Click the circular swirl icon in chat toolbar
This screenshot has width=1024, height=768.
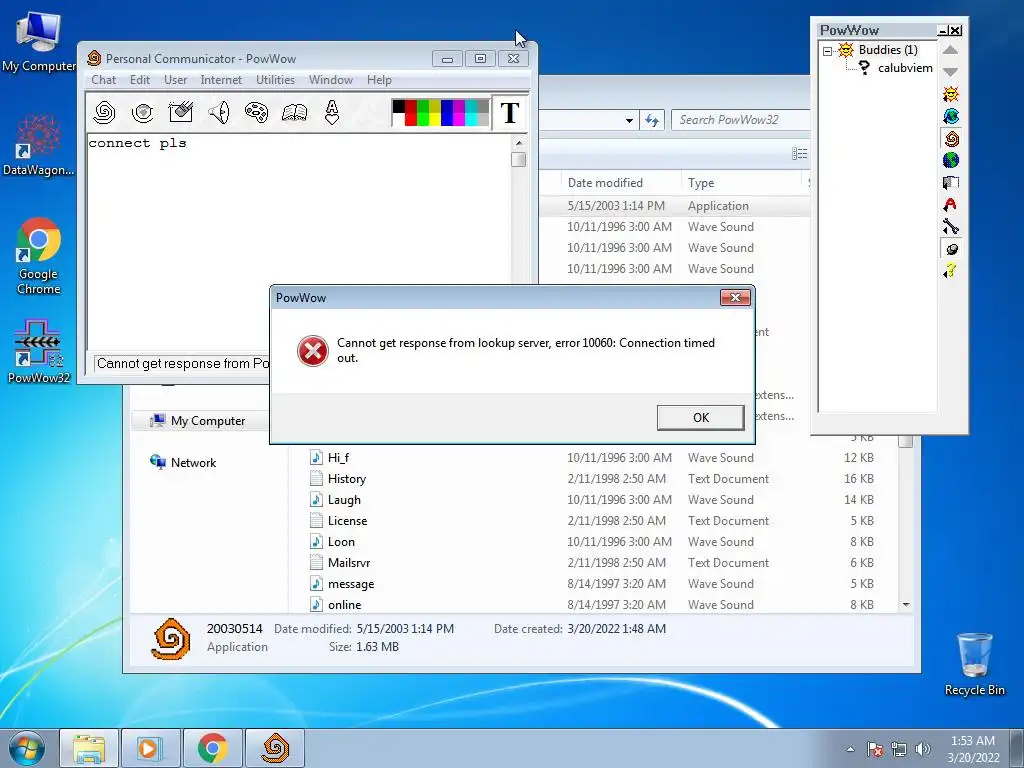(142, 112)
